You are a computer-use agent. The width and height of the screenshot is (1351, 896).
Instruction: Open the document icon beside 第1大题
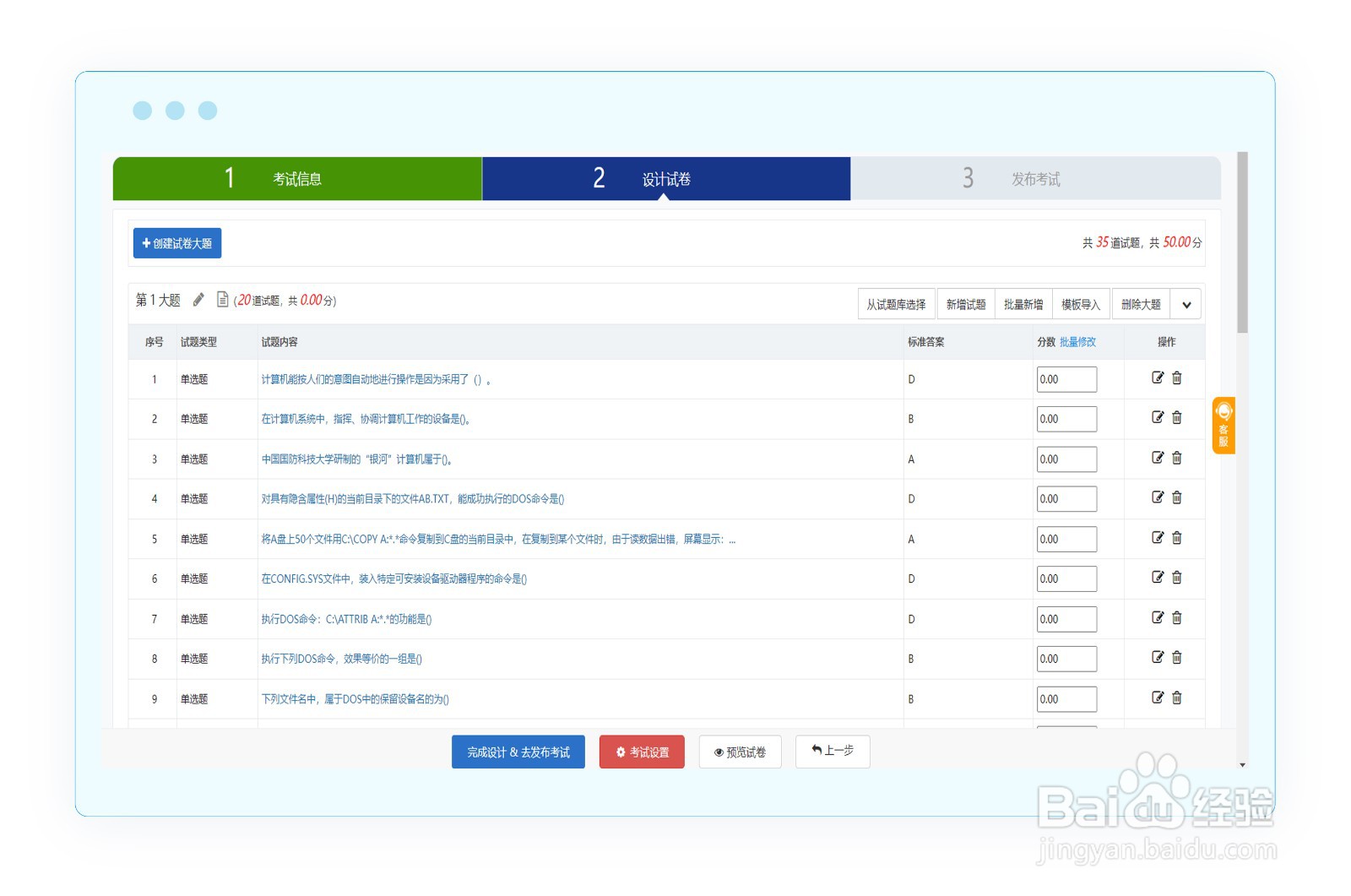pos(223,299)
